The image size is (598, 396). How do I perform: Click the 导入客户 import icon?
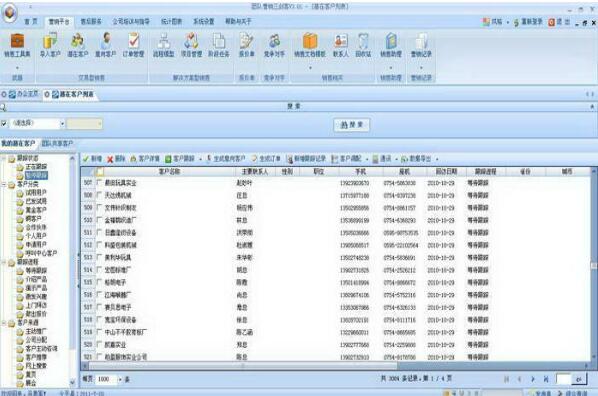tap(50, 40)
